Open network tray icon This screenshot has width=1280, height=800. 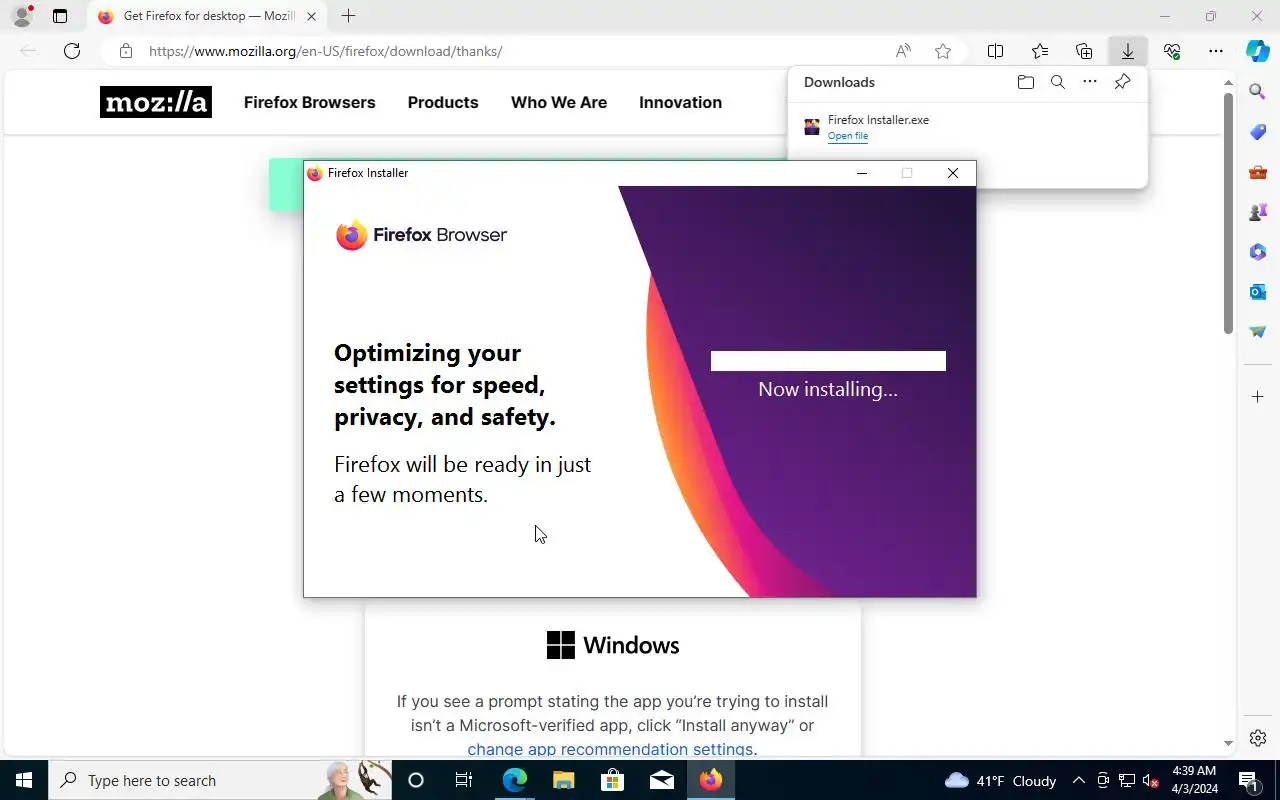point(1127,780)
